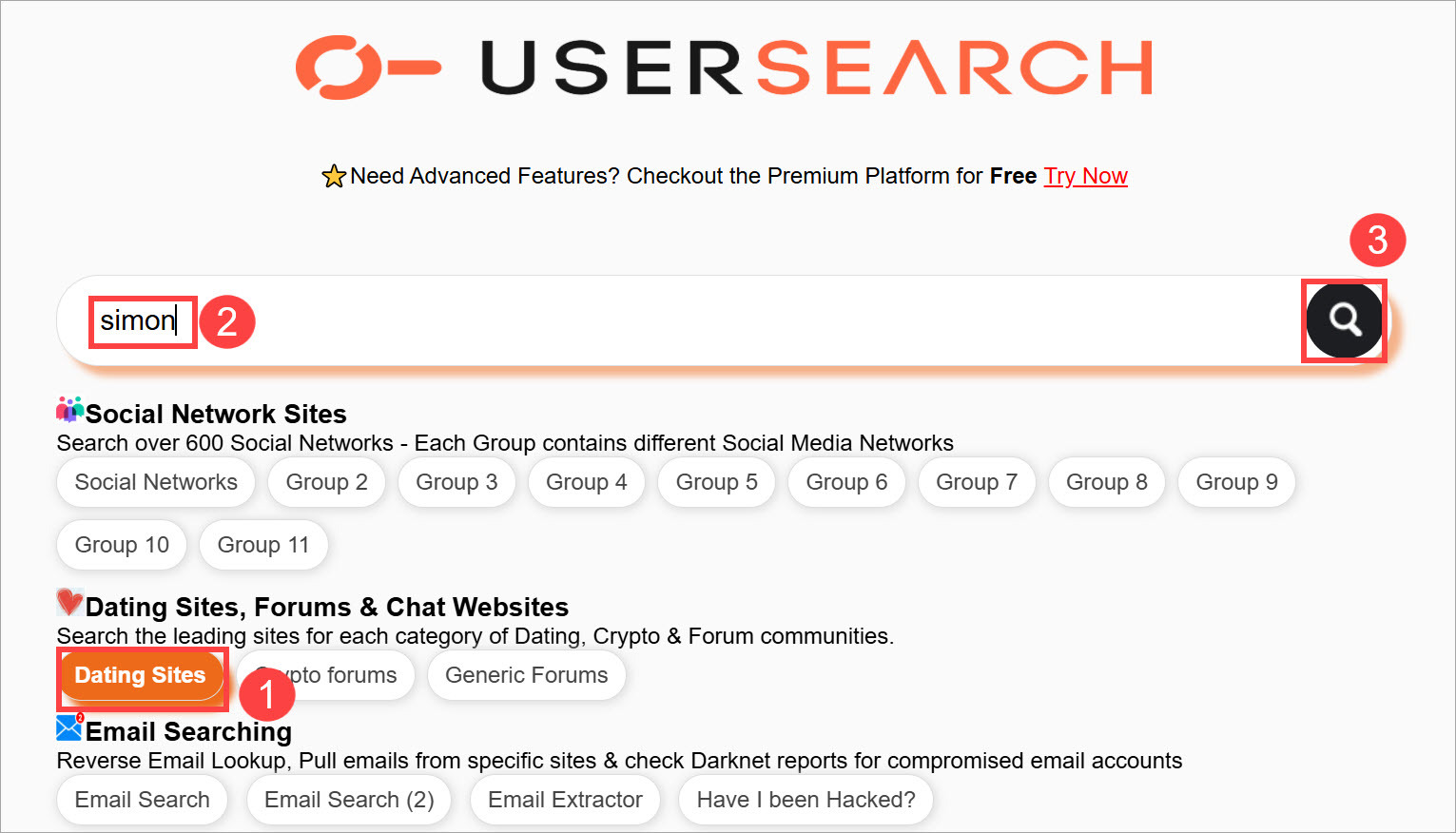
Task: Open the Email Search tool
Action: point(142,800)
